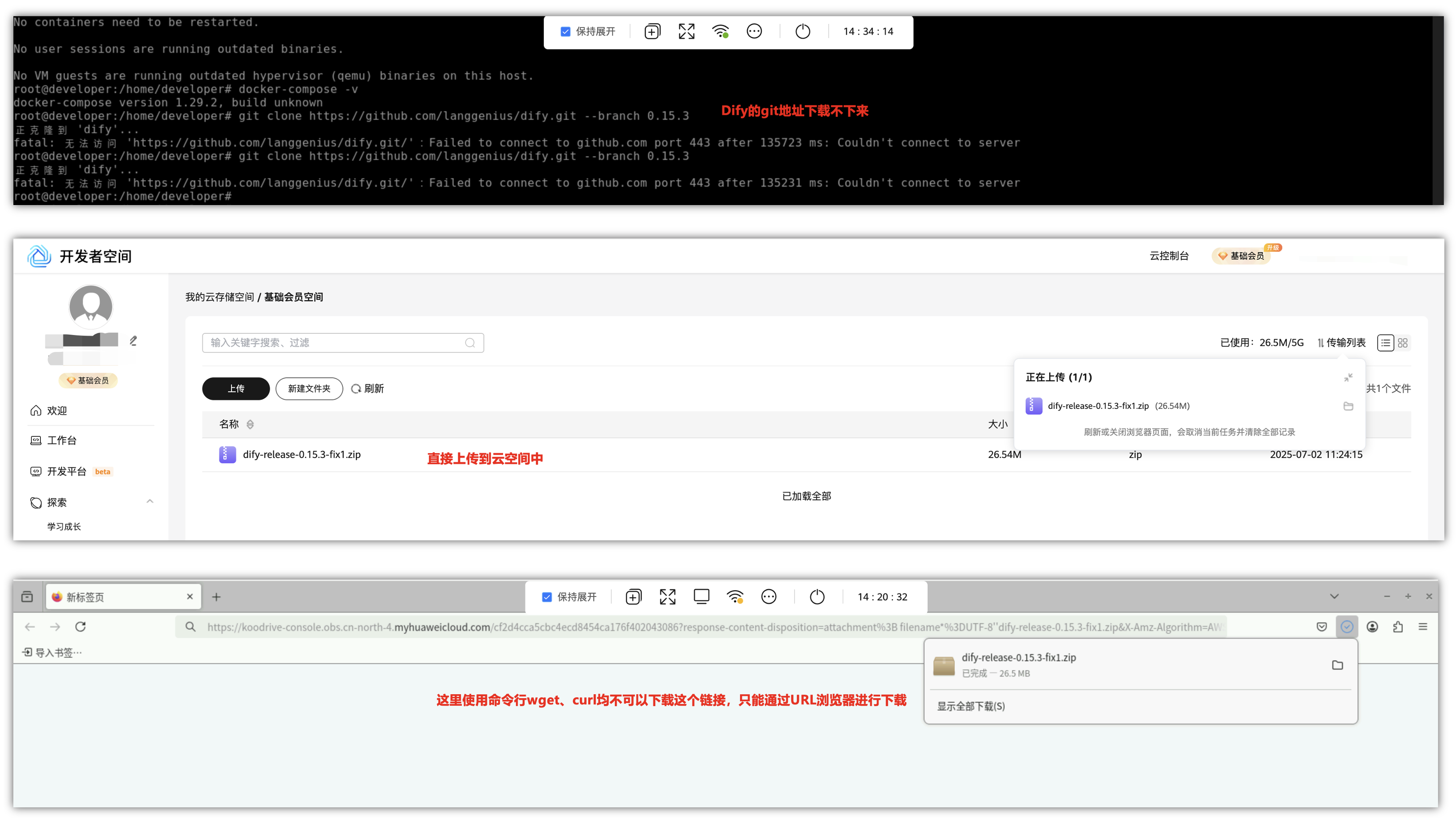The image size is (1456, 822).
Task: Click the wifi status icon in top toolbar
Action: pos(720,32)
